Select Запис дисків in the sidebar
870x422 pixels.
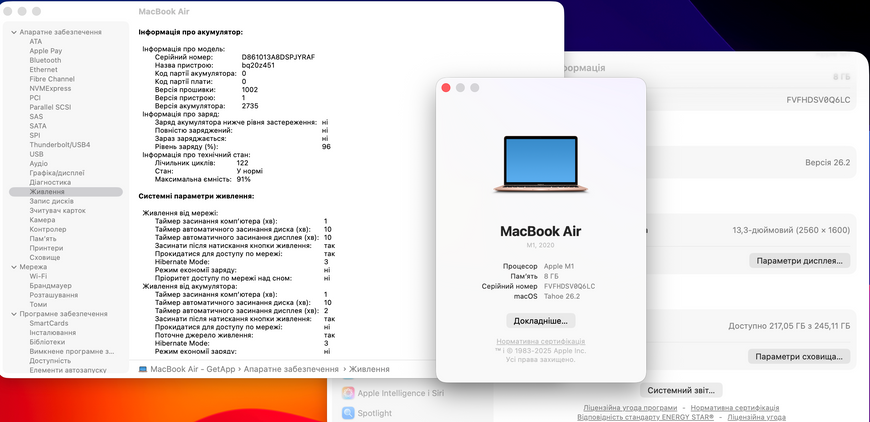tap(52, 201)
